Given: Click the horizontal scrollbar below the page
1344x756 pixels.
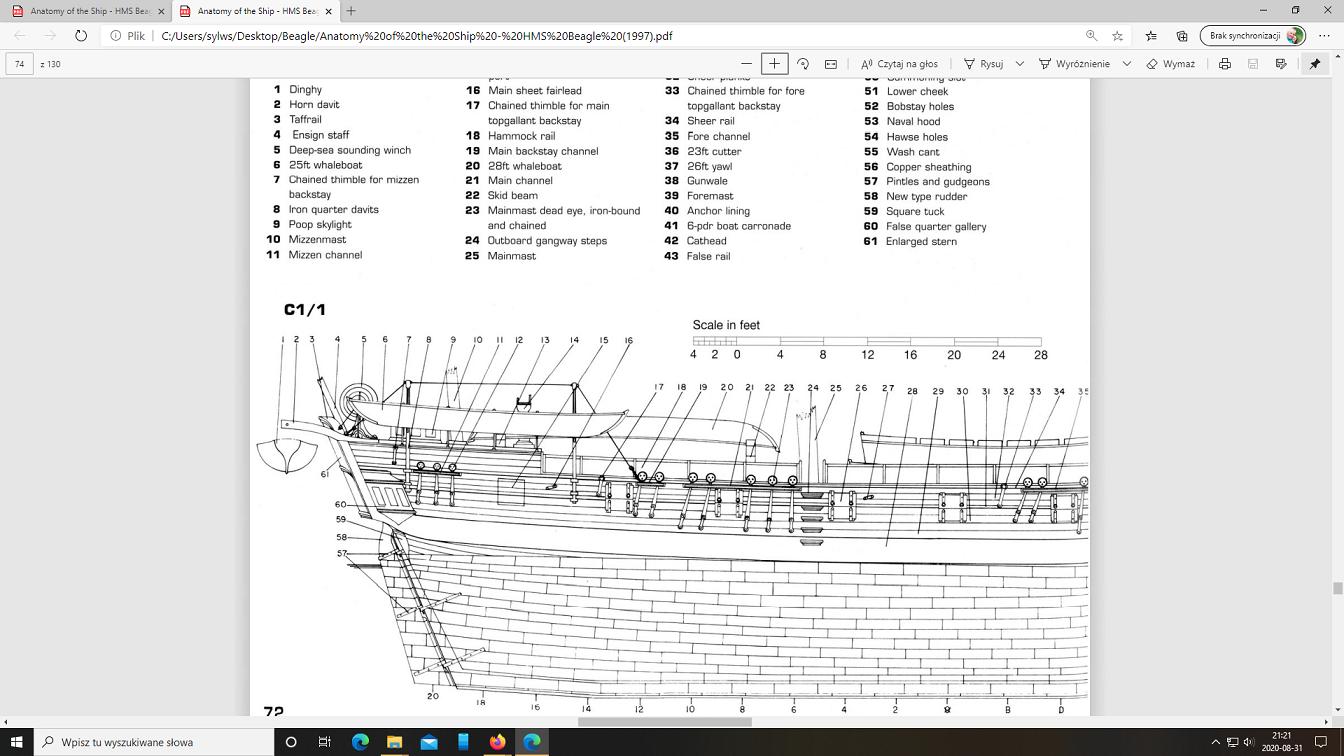Looking at the screenshot, I should 664,722.
